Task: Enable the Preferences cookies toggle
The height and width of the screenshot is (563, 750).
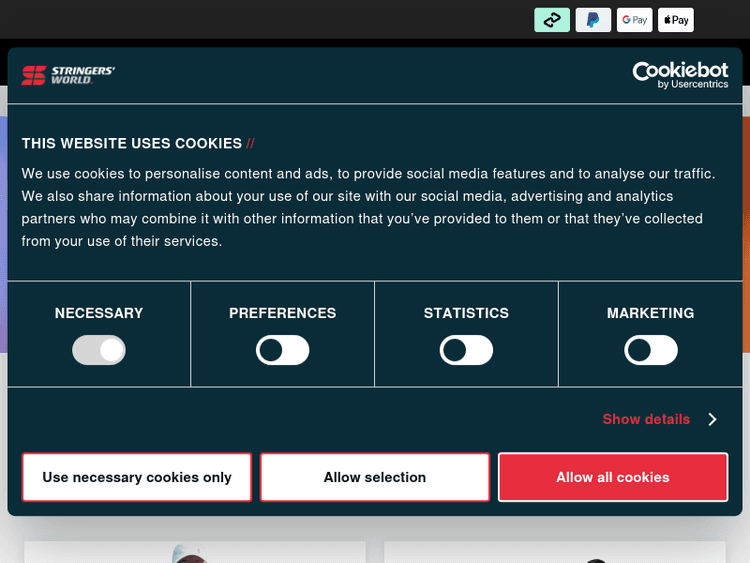Action: coord(283,350)
